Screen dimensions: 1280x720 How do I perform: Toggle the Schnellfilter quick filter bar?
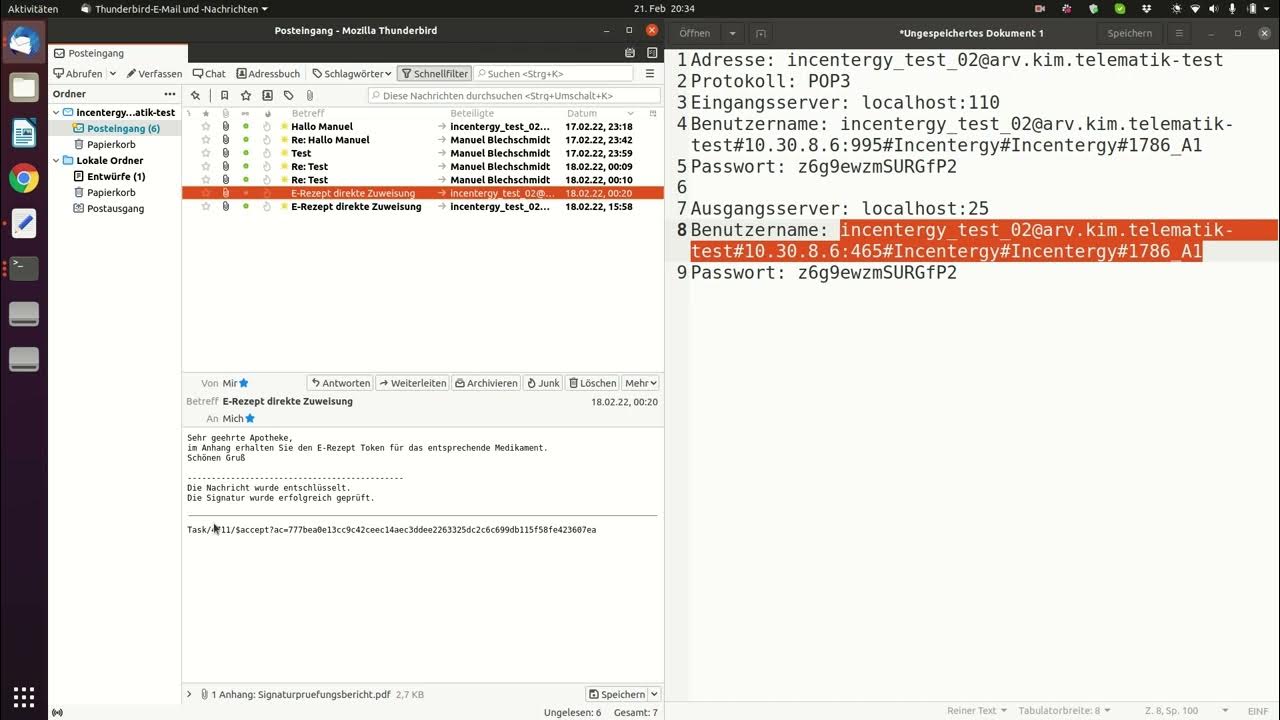point(435,74)
